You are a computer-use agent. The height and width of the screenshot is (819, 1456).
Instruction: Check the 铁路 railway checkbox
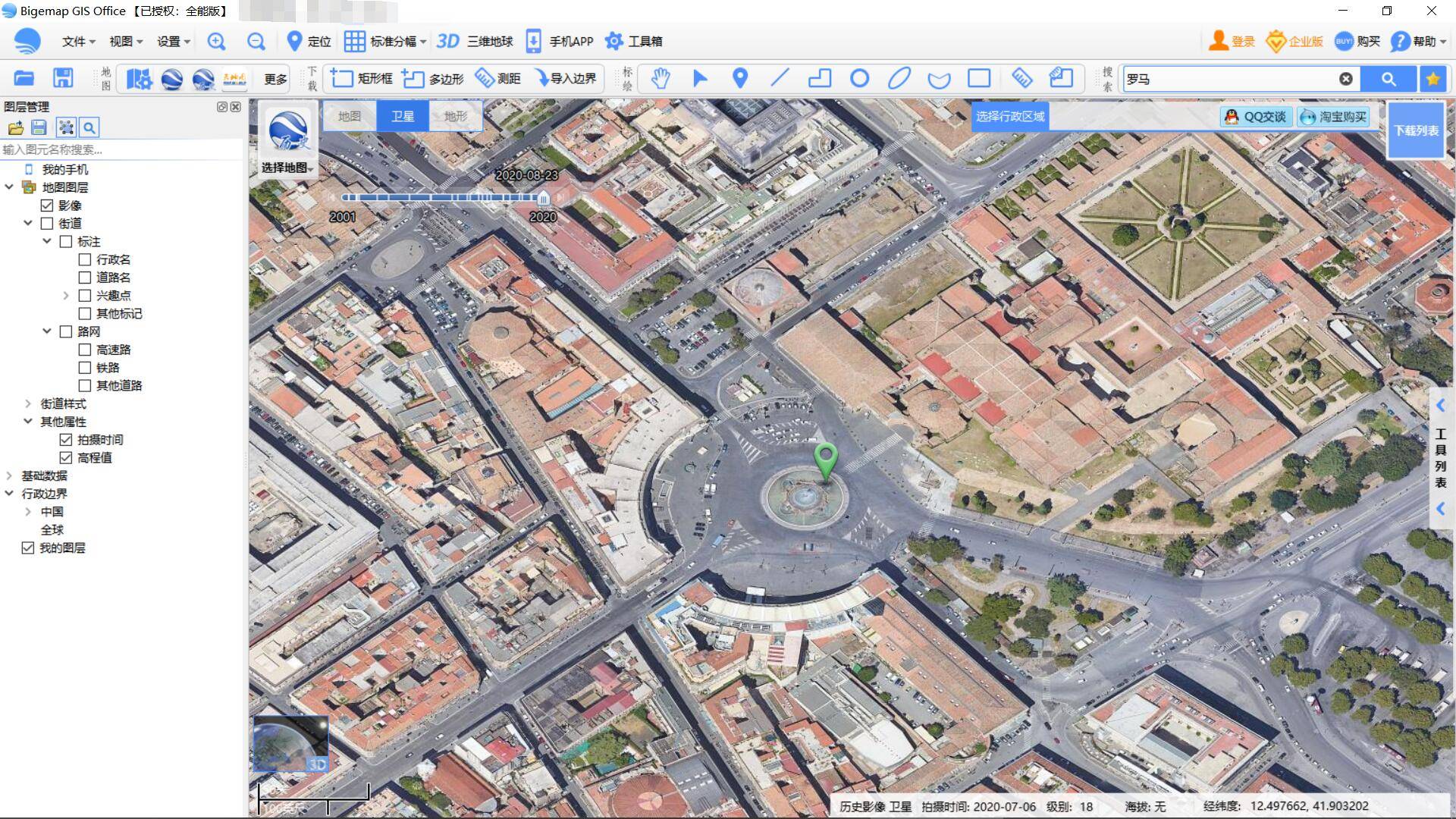pyautogui.click(x=85, y=368)
